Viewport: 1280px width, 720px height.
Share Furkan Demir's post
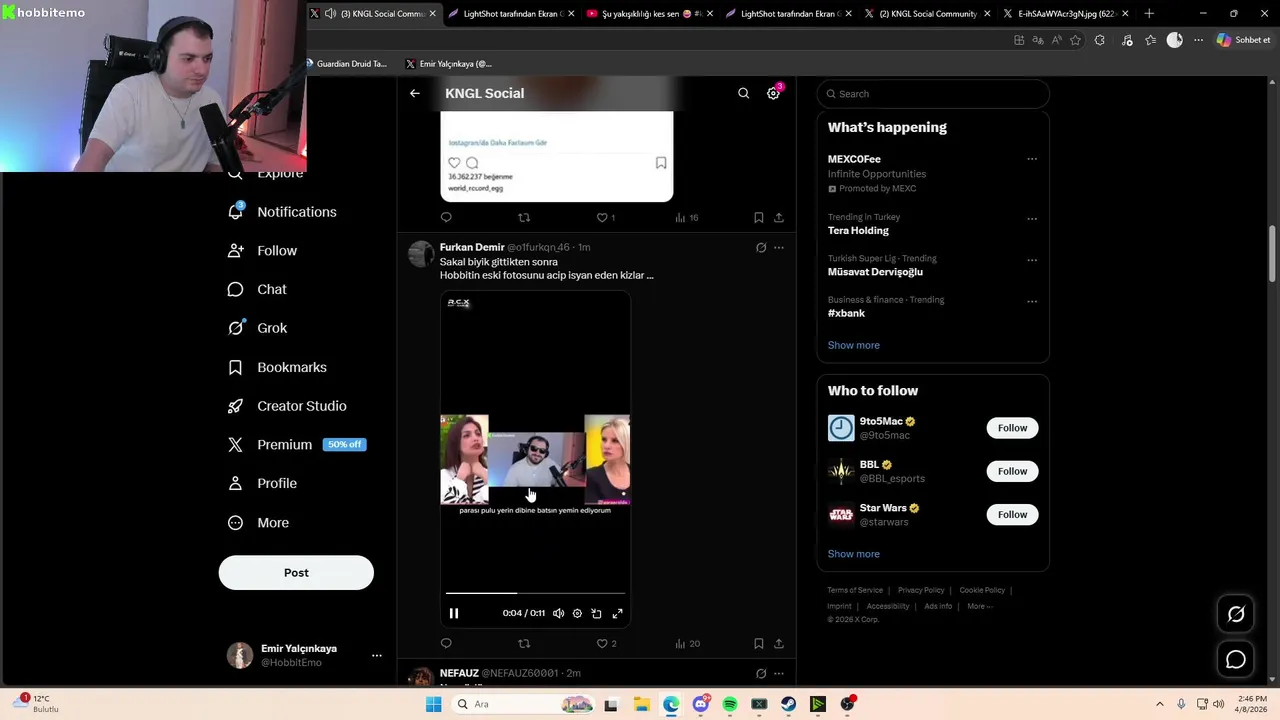[779, 644]
